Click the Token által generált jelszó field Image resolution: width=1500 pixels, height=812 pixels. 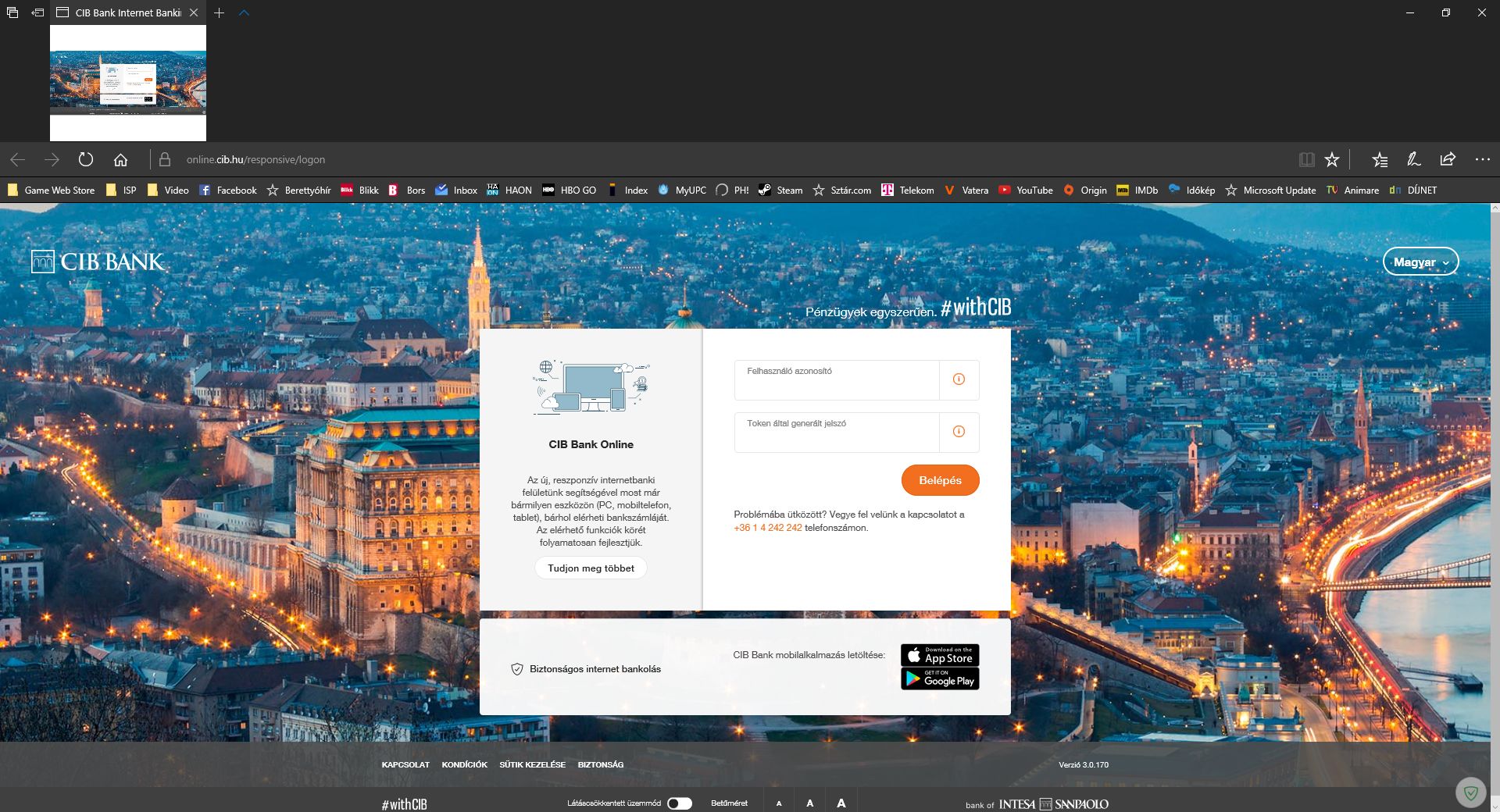pos(837,433)
